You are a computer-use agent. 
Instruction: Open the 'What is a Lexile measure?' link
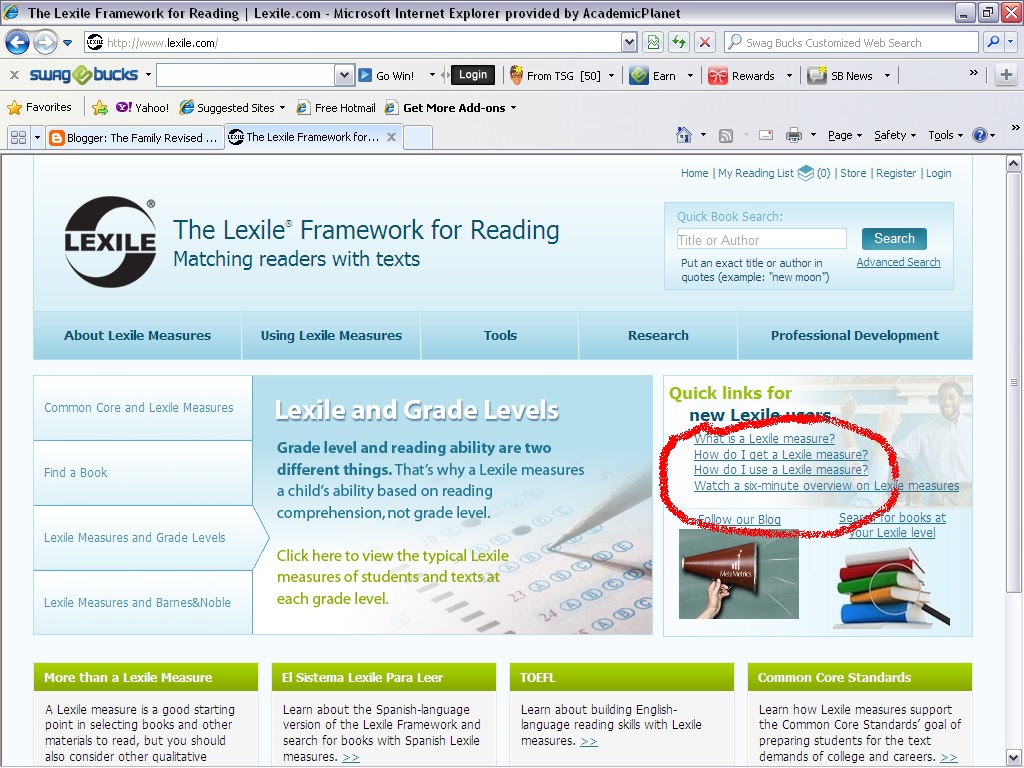pyautogui.click(x=763, y=438)
